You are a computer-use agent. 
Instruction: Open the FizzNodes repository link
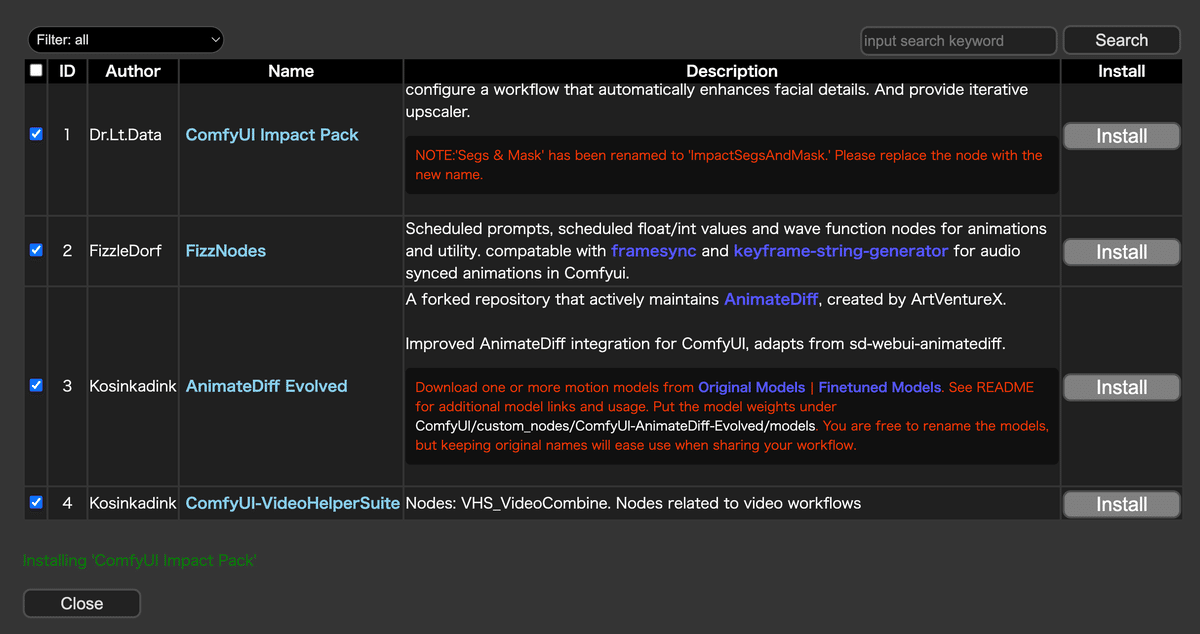(226, 251)
